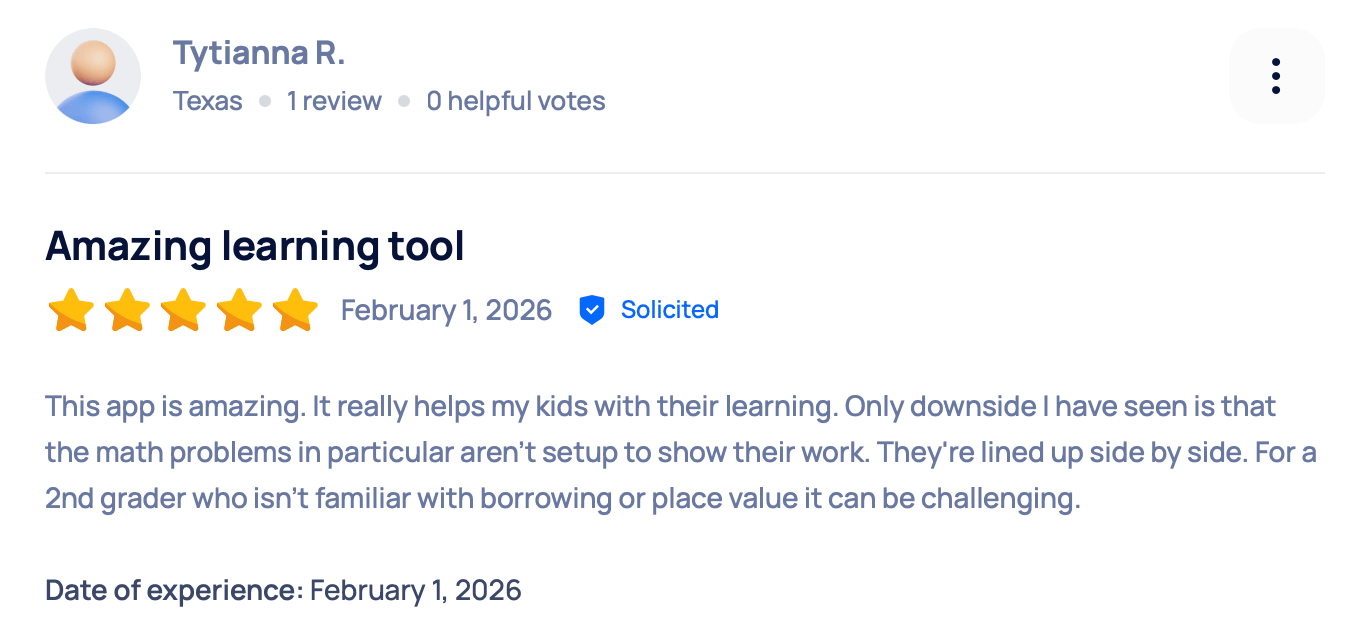Click Tytianna R.'s profile avatar

[93, 76]
